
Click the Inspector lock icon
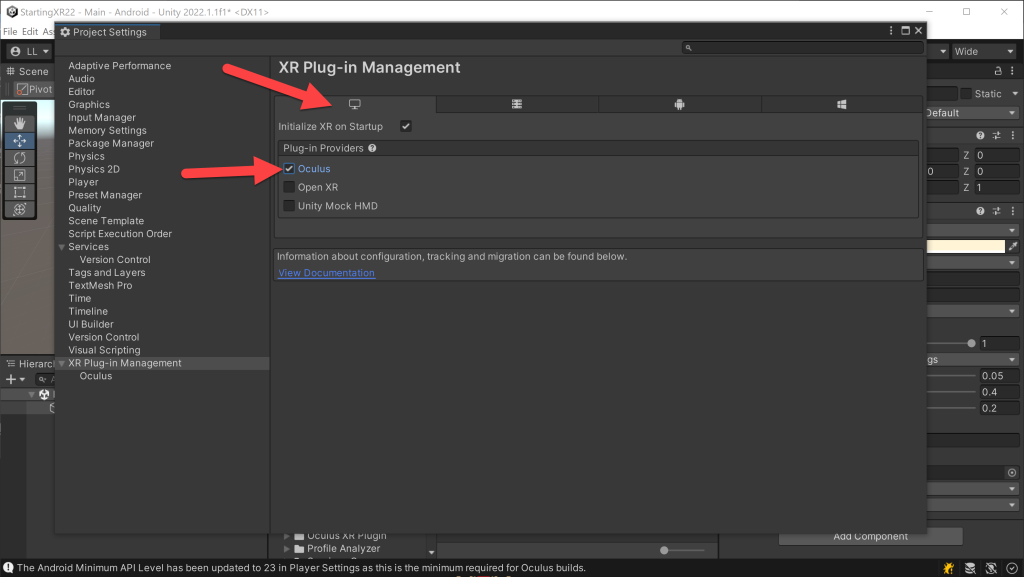998,71
